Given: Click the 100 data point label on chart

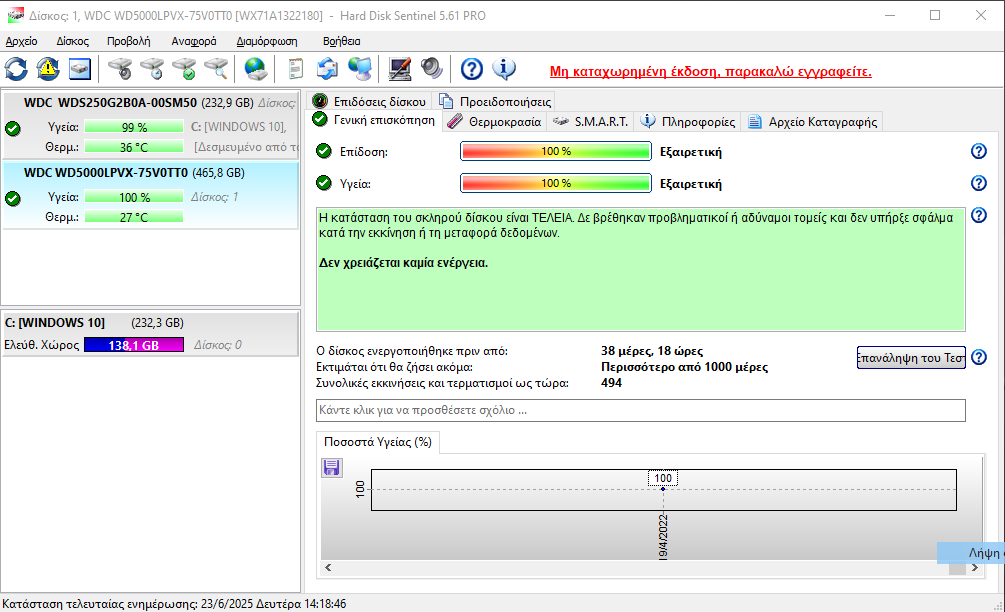Looking at the screenshot, I should 663,478.
